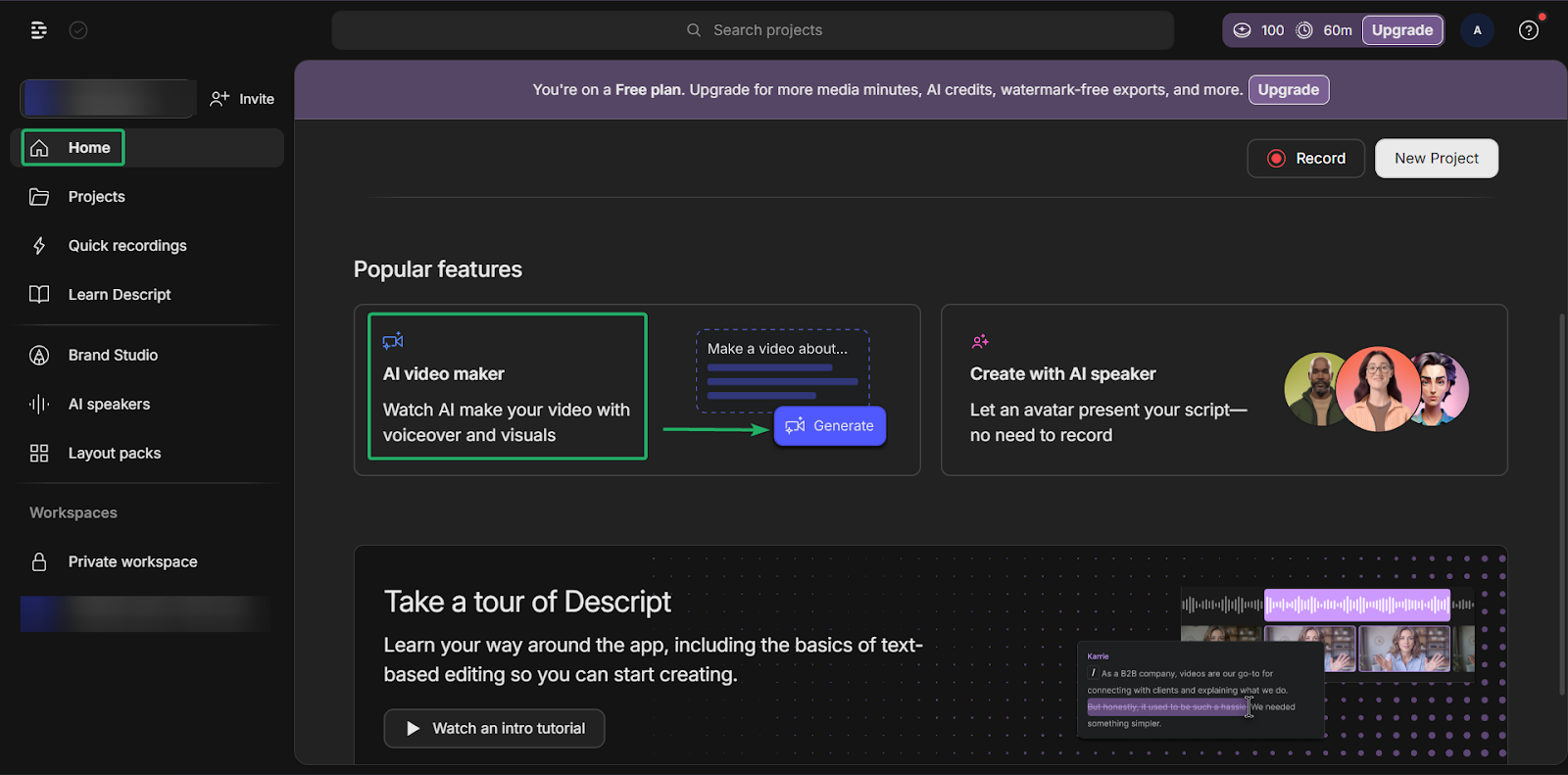Image resolution: width=1568 pixels, height=775 pixels.
Task: Open the help question mark icon
Action: click(1528, 30)
